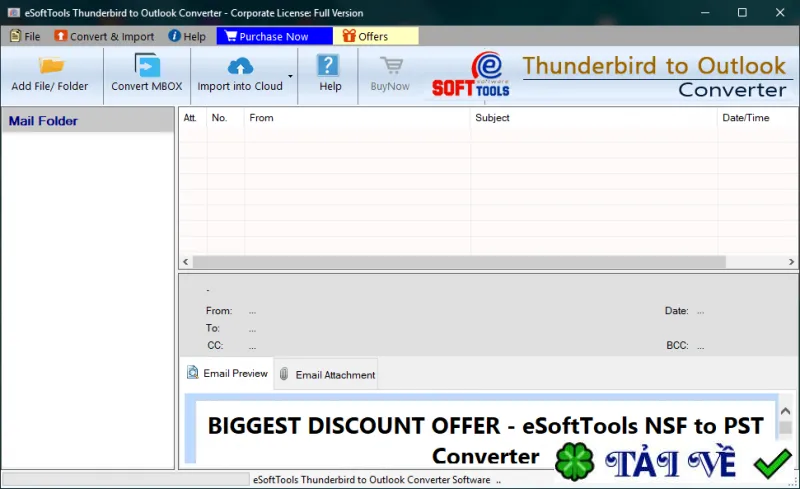
Task: Click the preview pane scroll up arrow
Action: pyautogui.click(x=786, y=411)
